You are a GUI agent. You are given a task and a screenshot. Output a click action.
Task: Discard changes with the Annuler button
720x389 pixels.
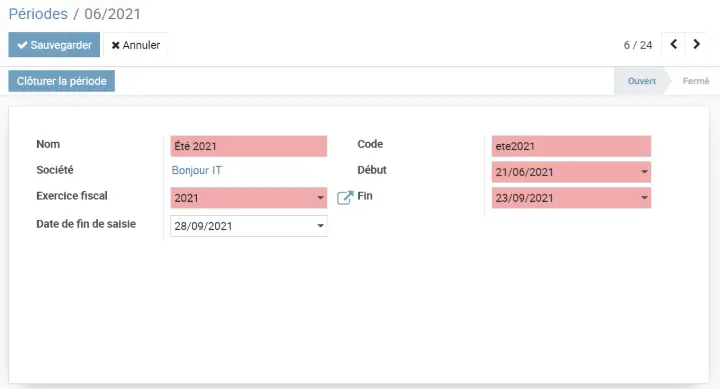click(x=136, y=45)
